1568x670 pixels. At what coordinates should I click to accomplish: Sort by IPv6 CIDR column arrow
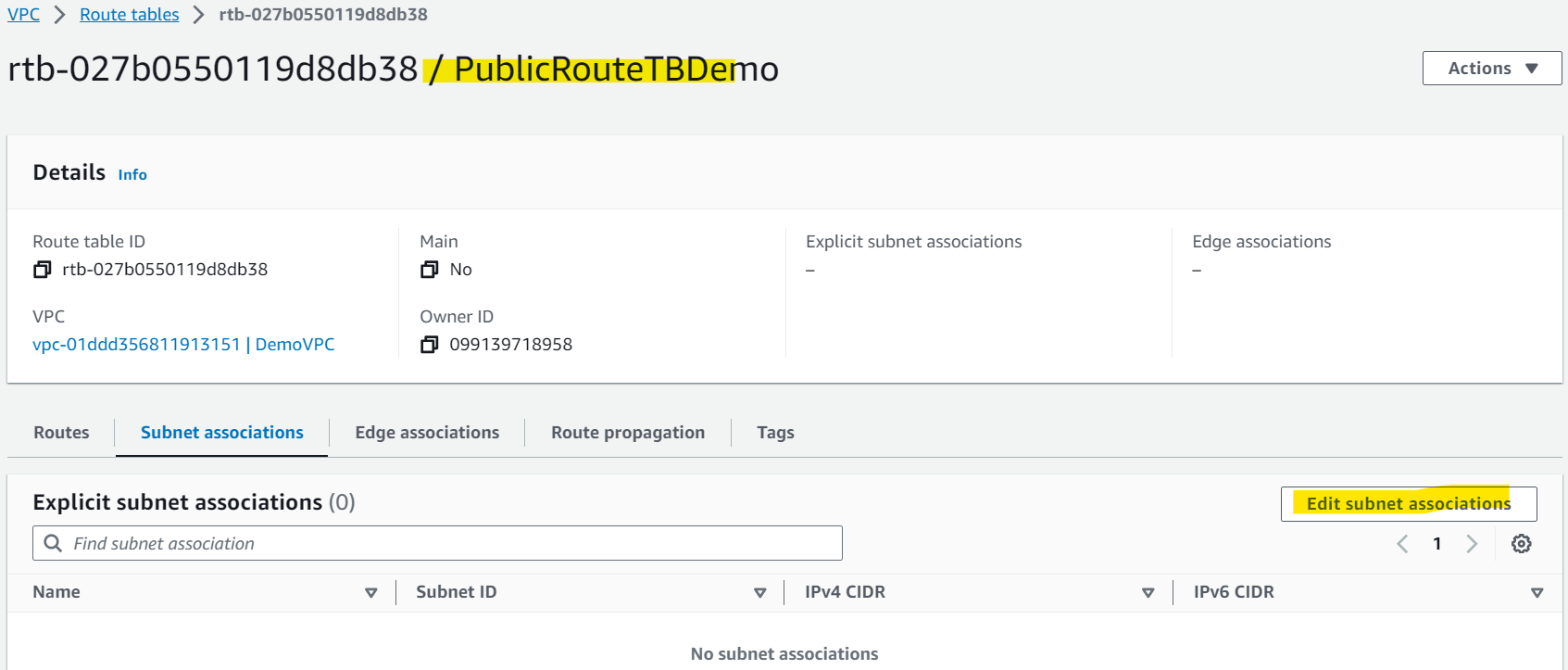[x=1537, y=593]
